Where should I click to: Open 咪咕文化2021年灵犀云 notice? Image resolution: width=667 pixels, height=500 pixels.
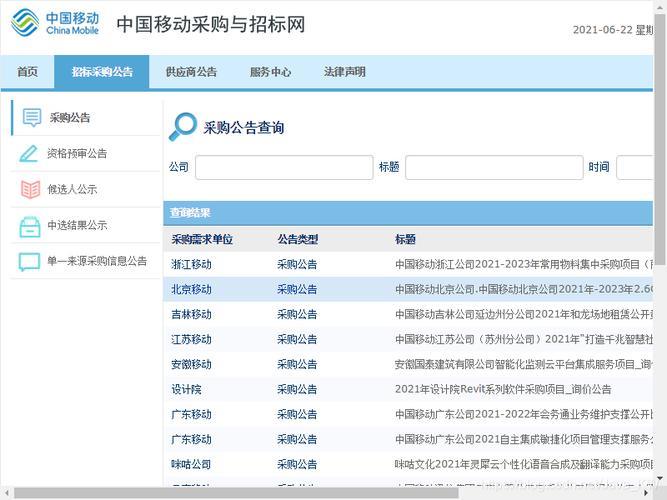pos(524,464)
